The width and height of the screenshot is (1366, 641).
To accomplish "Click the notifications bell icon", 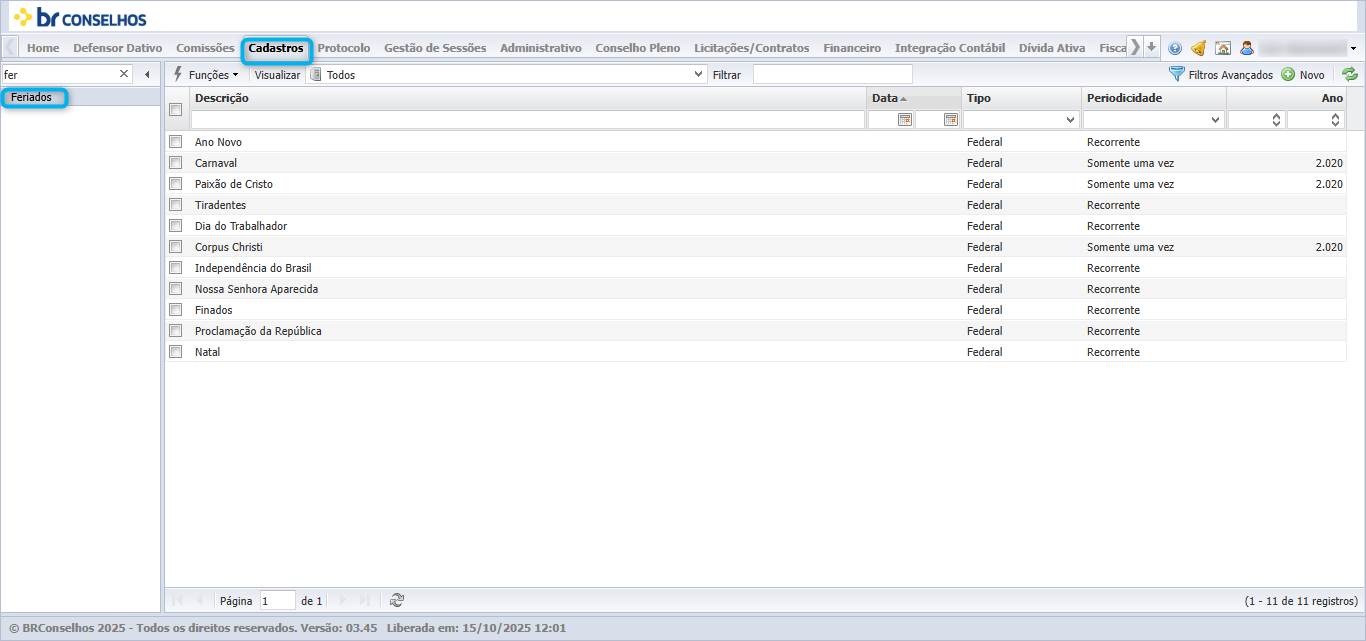I will pyautogui.click(x=1198, y=48).
